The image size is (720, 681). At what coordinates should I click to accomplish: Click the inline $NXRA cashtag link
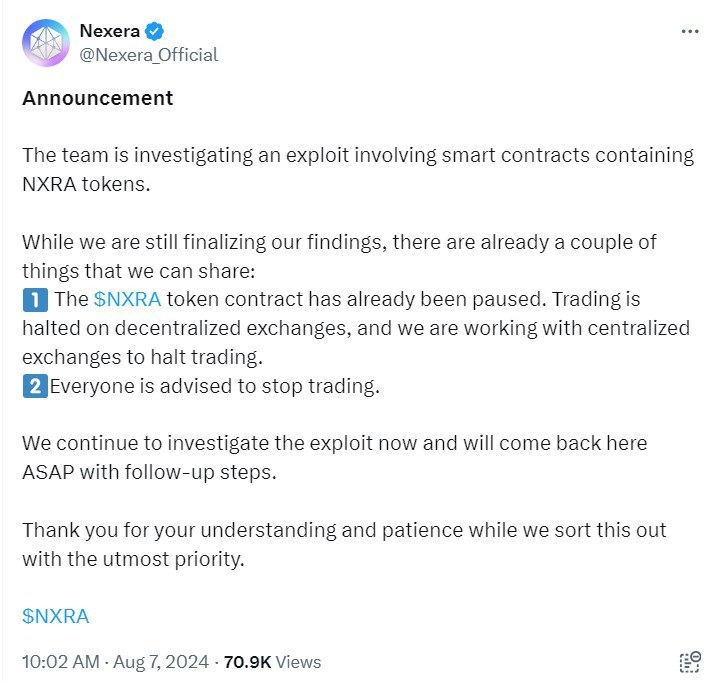coord(127,299)
